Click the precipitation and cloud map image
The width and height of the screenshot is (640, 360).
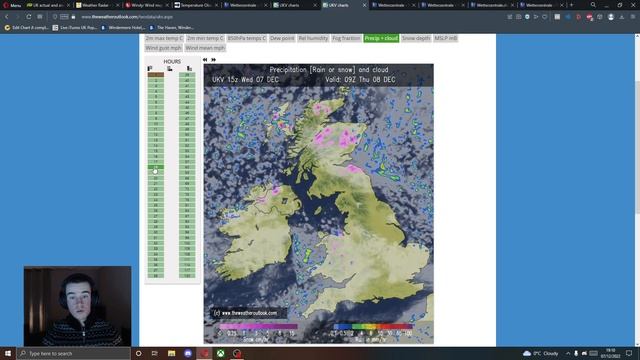(x=319, y=204)
